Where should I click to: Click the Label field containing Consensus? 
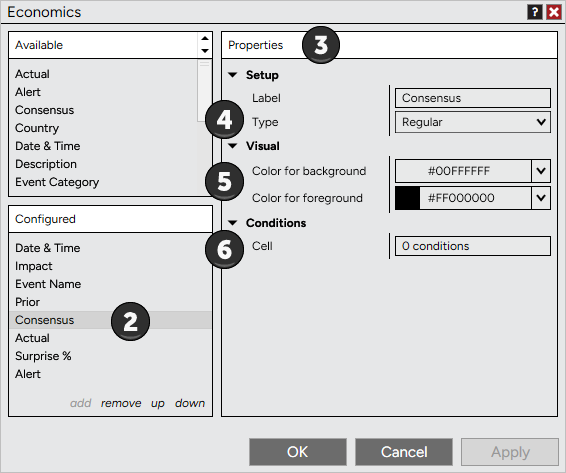[473, 98]
